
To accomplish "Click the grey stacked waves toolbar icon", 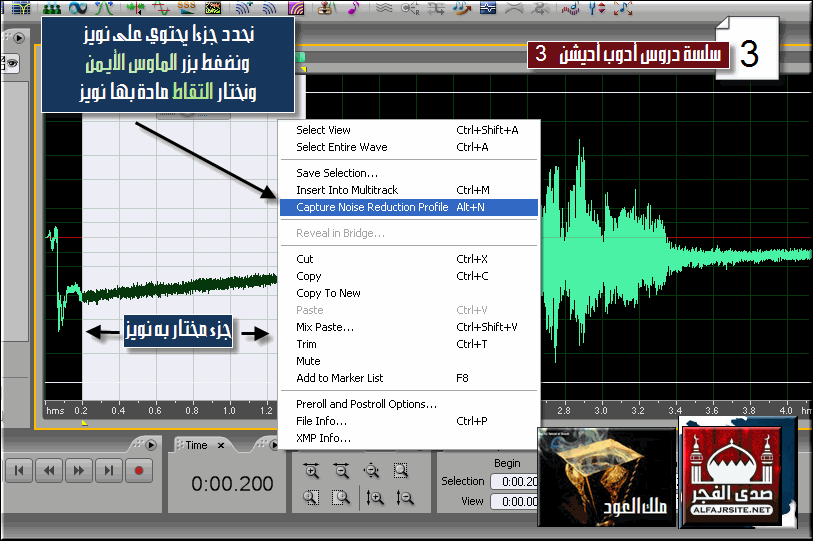I will [384, 8].
